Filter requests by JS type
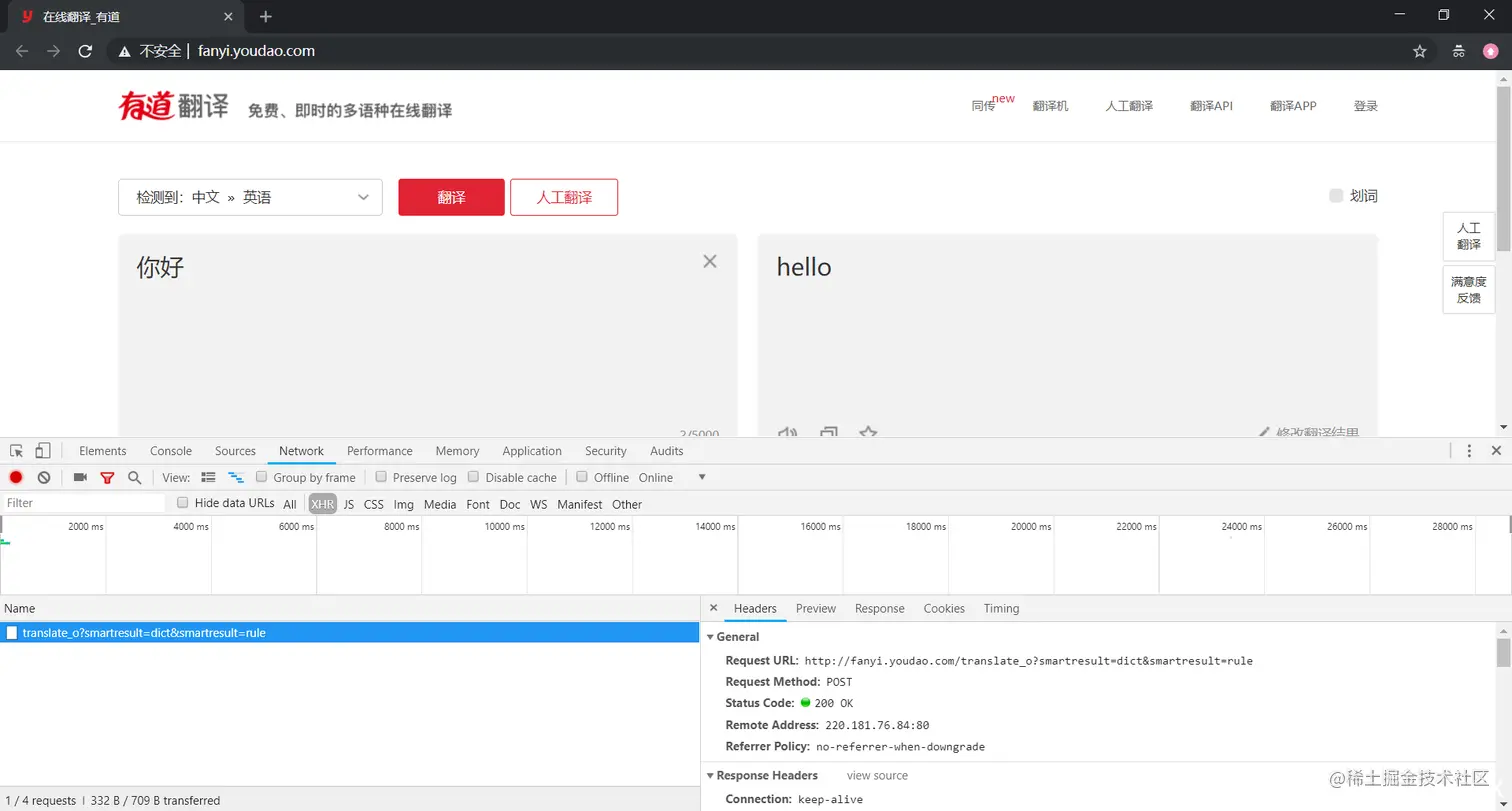Viewport: 1512px width, 811px height. [x=349, y=504]
